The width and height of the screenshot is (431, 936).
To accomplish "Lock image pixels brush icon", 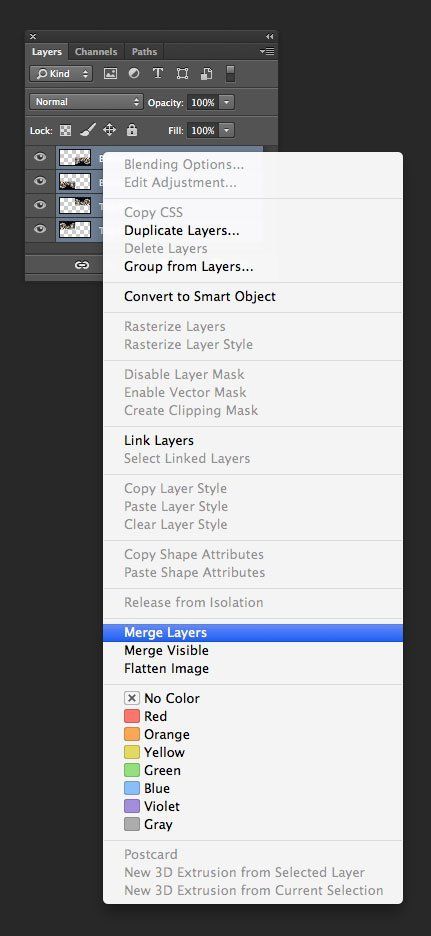I will (x=88, y=130).
